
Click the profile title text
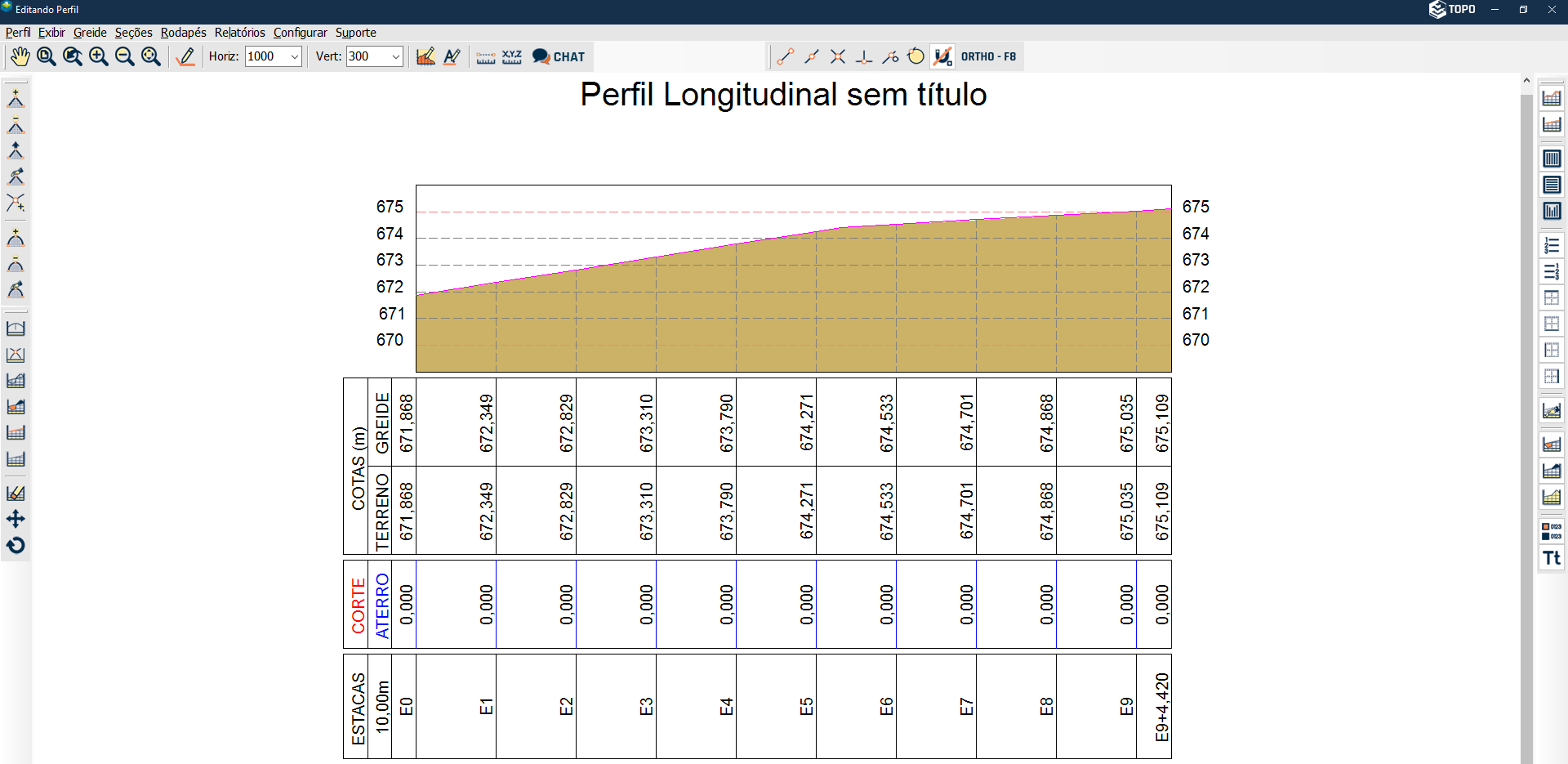pyautogui.click(x=783, y=95)
